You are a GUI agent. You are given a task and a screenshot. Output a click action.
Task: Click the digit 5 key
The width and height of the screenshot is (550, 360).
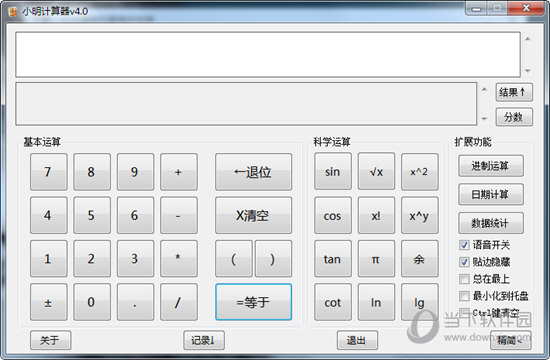click(92, 215)
